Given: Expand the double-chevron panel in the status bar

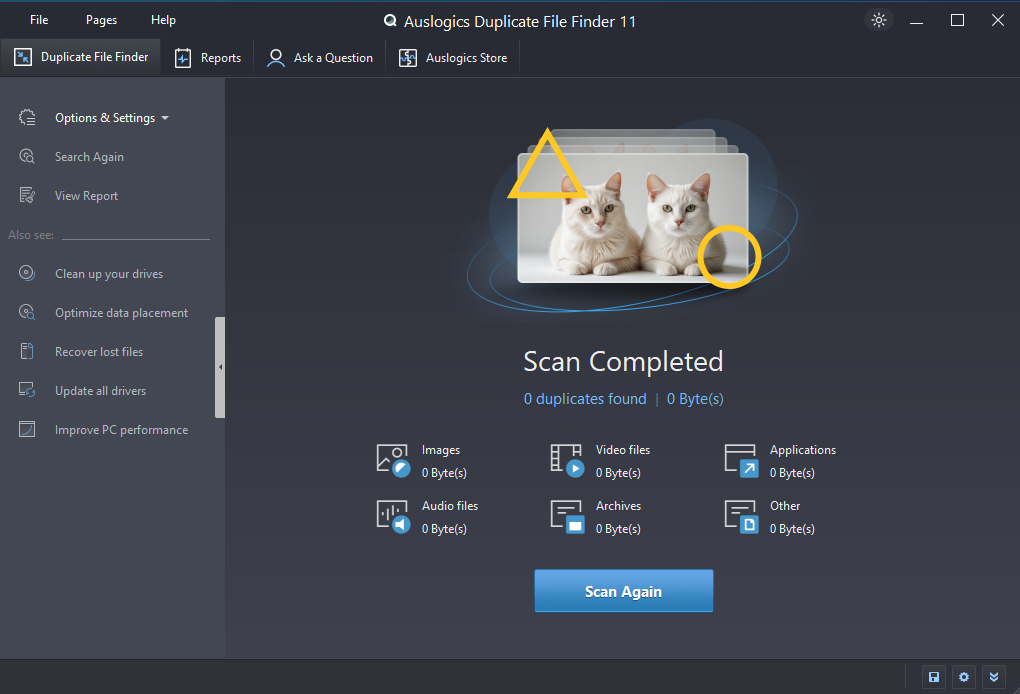Looking at the screenshot, I should 993,677.
